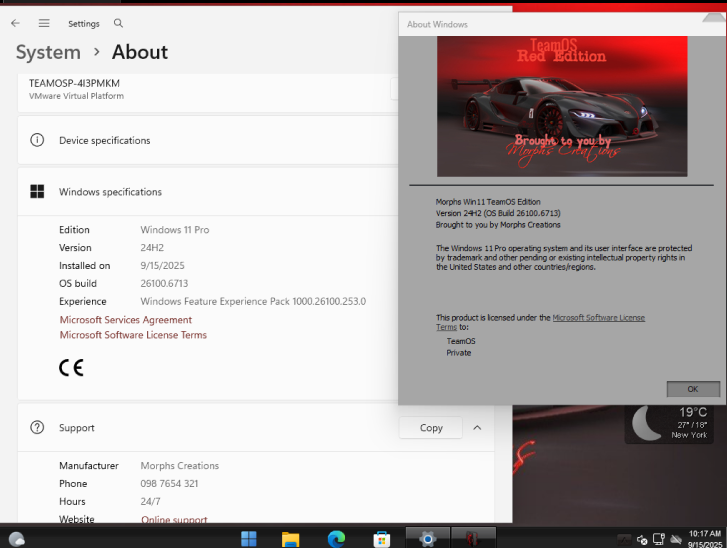Click Morphs Win11 TeamOS Edition text
This screenshot has width=727, height=548.
[488, 202]
